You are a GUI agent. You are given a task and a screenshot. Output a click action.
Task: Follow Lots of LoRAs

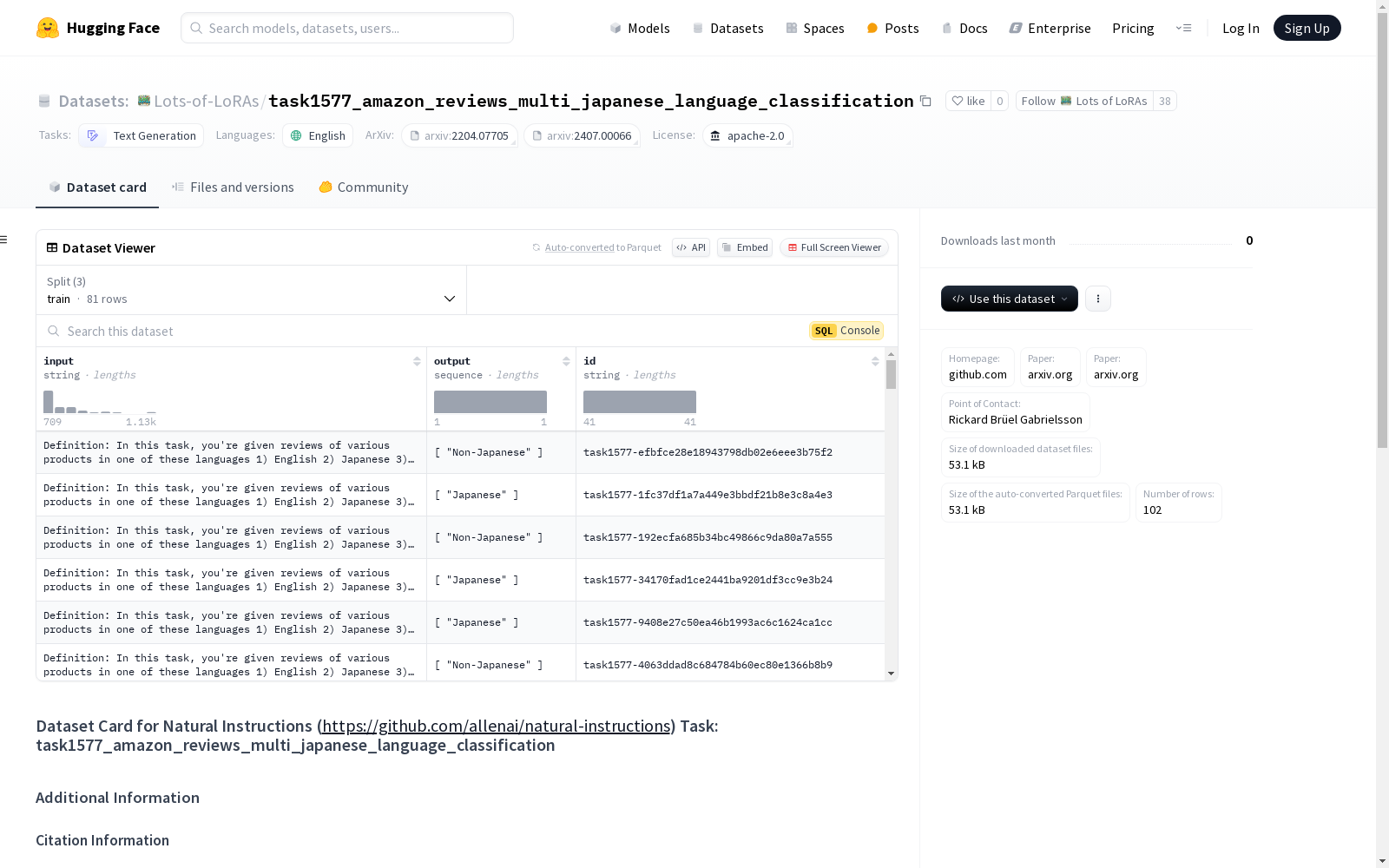1084,102
